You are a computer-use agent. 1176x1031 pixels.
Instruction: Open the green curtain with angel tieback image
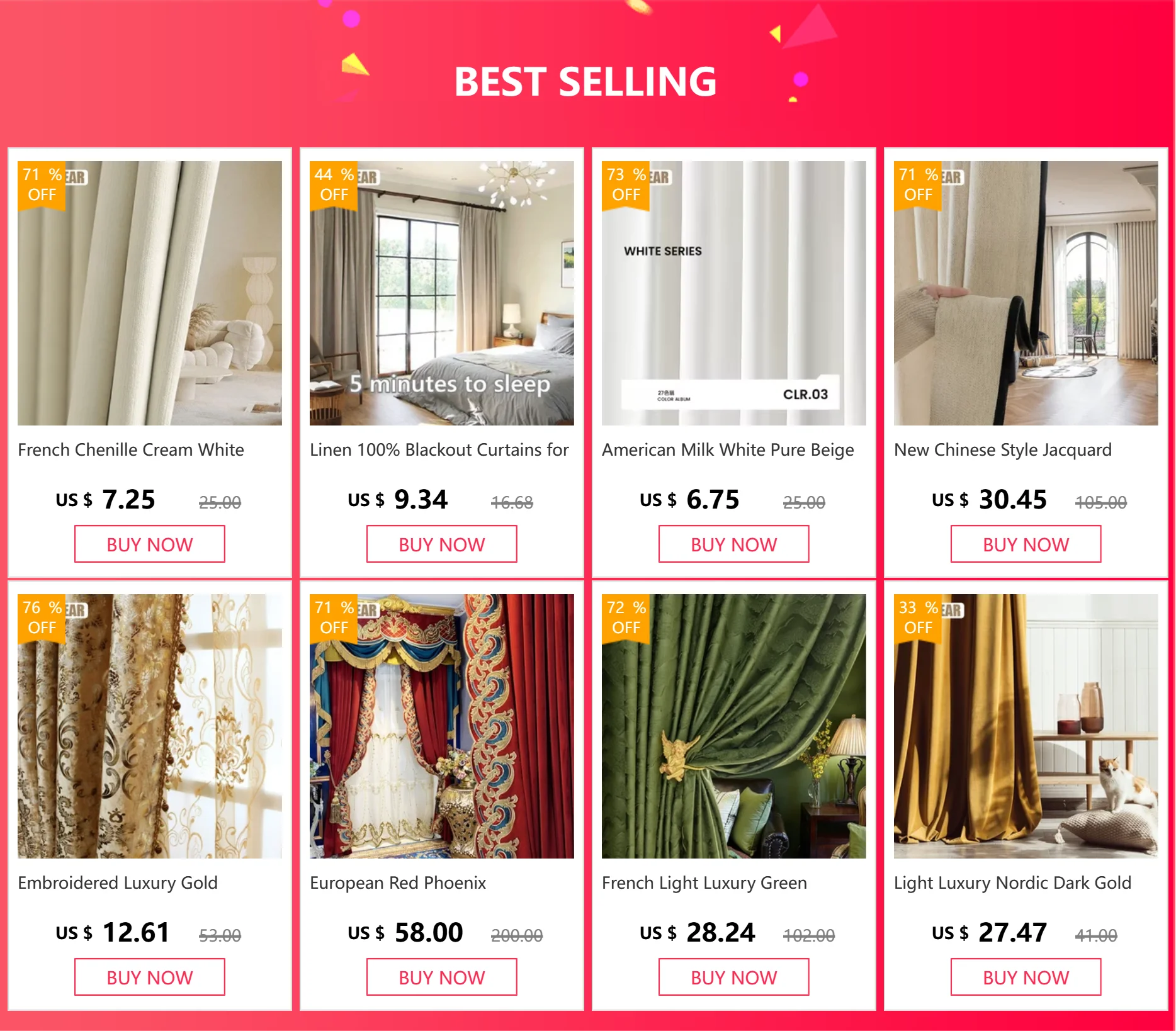pos(734,726)
